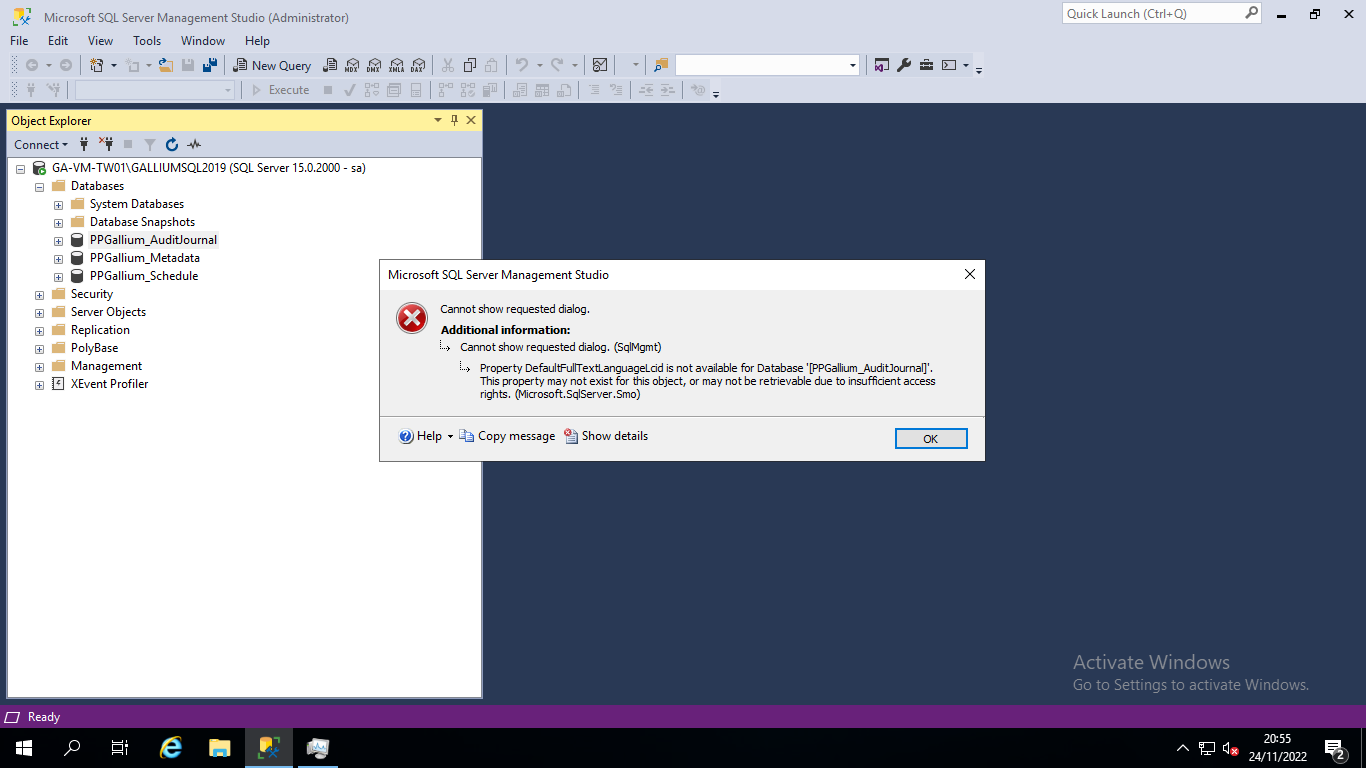Open the Windows Start menu

(23, 747)
